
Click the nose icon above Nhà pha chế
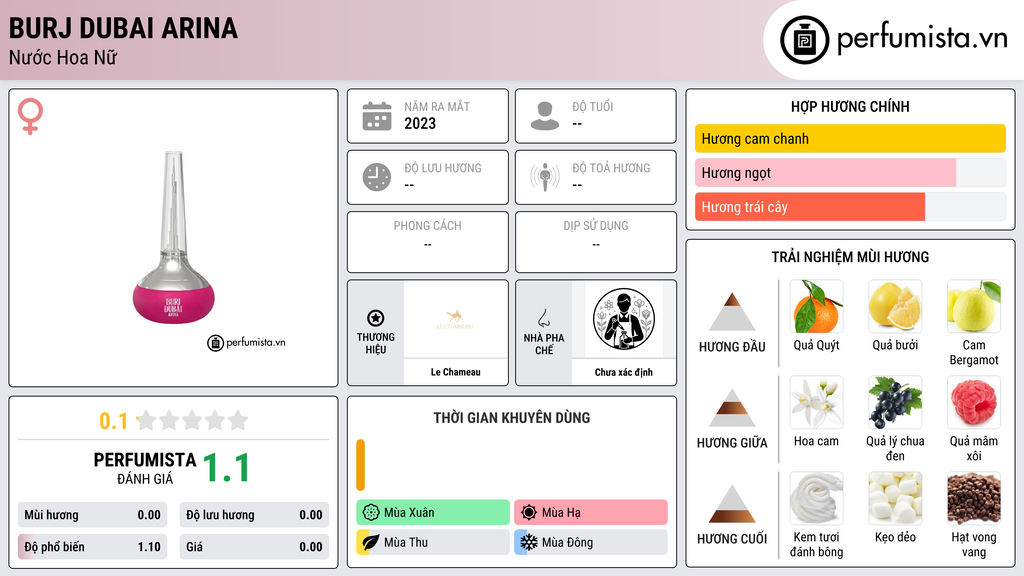[x=543, y=318]
